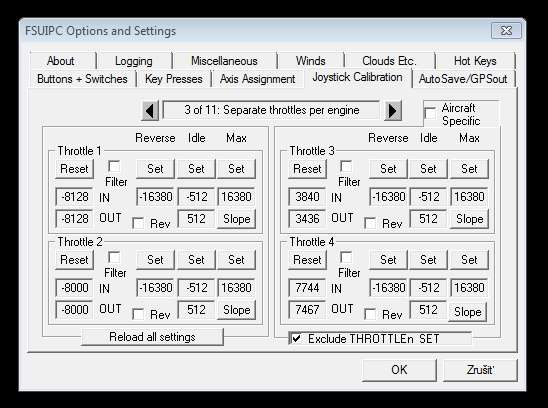Set Throttle 1 Reverse value

tap(155, 169)
